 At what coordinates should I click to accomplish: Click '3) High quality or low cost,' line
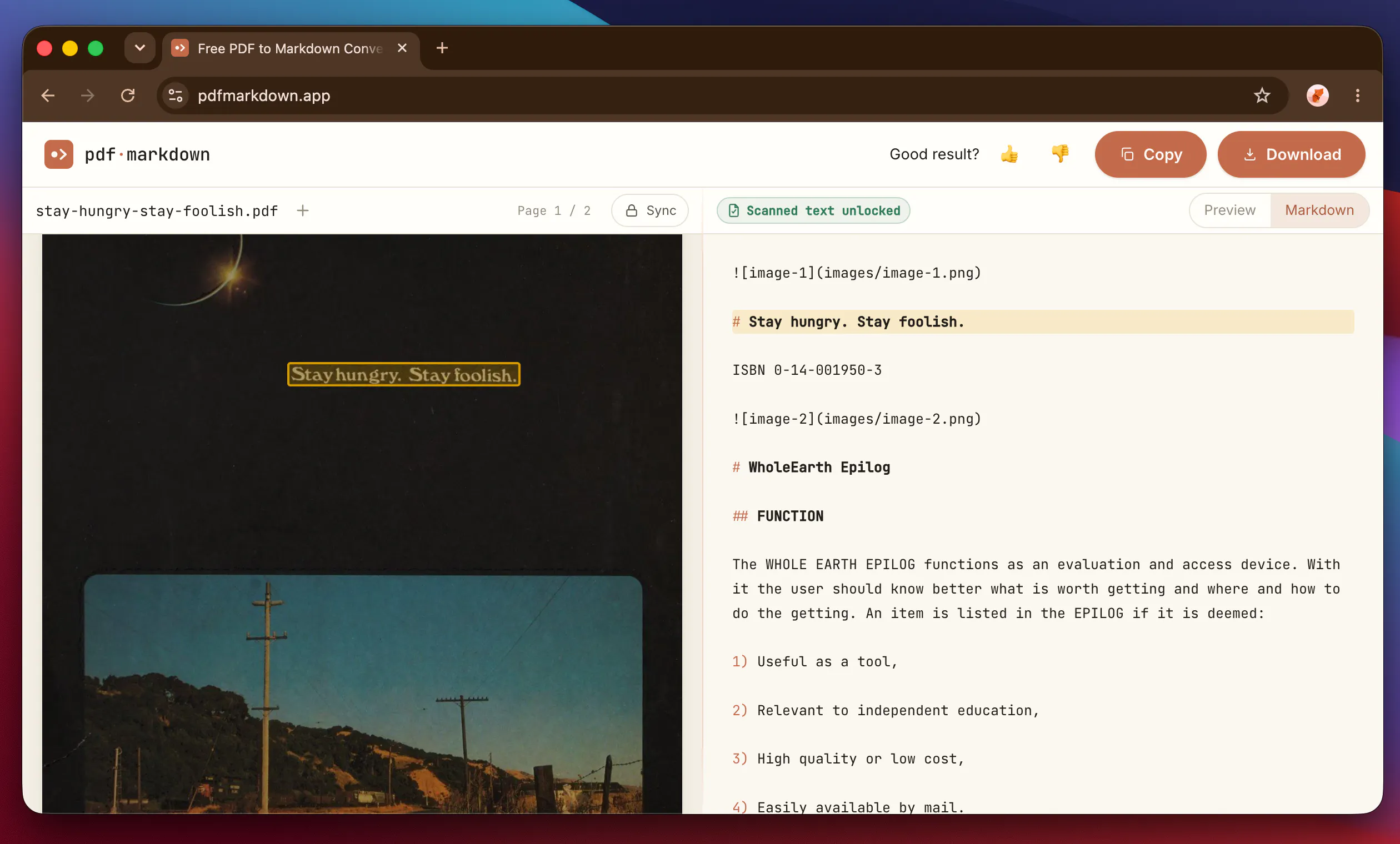click(848, 759)
